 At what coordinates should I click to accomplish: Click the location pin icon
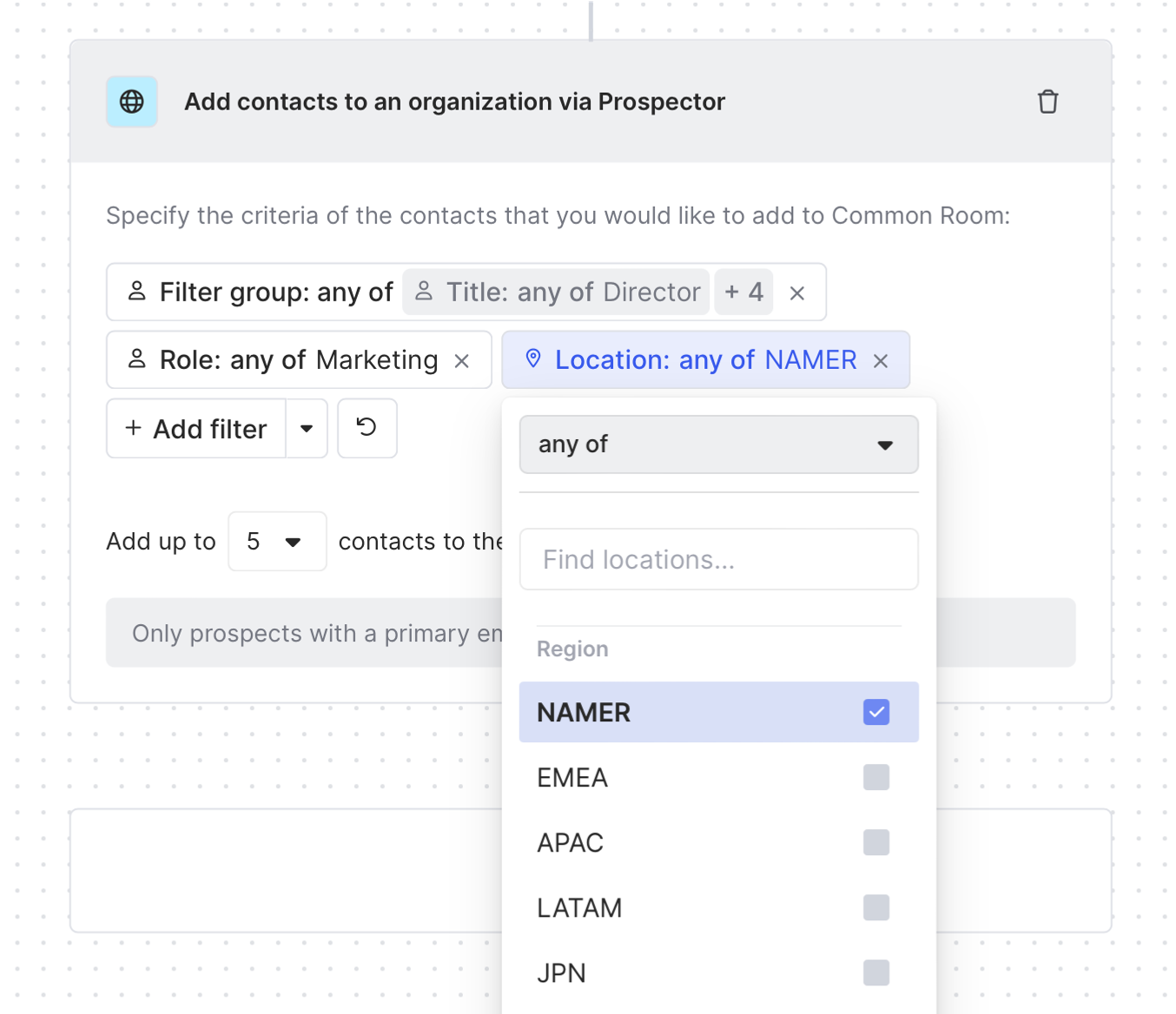(533, 359)
